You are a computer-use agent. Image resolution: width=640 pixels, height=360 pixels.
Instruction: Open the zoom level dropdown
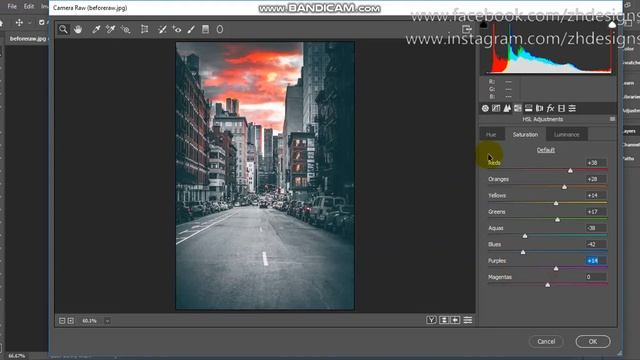tap(107, 321)
